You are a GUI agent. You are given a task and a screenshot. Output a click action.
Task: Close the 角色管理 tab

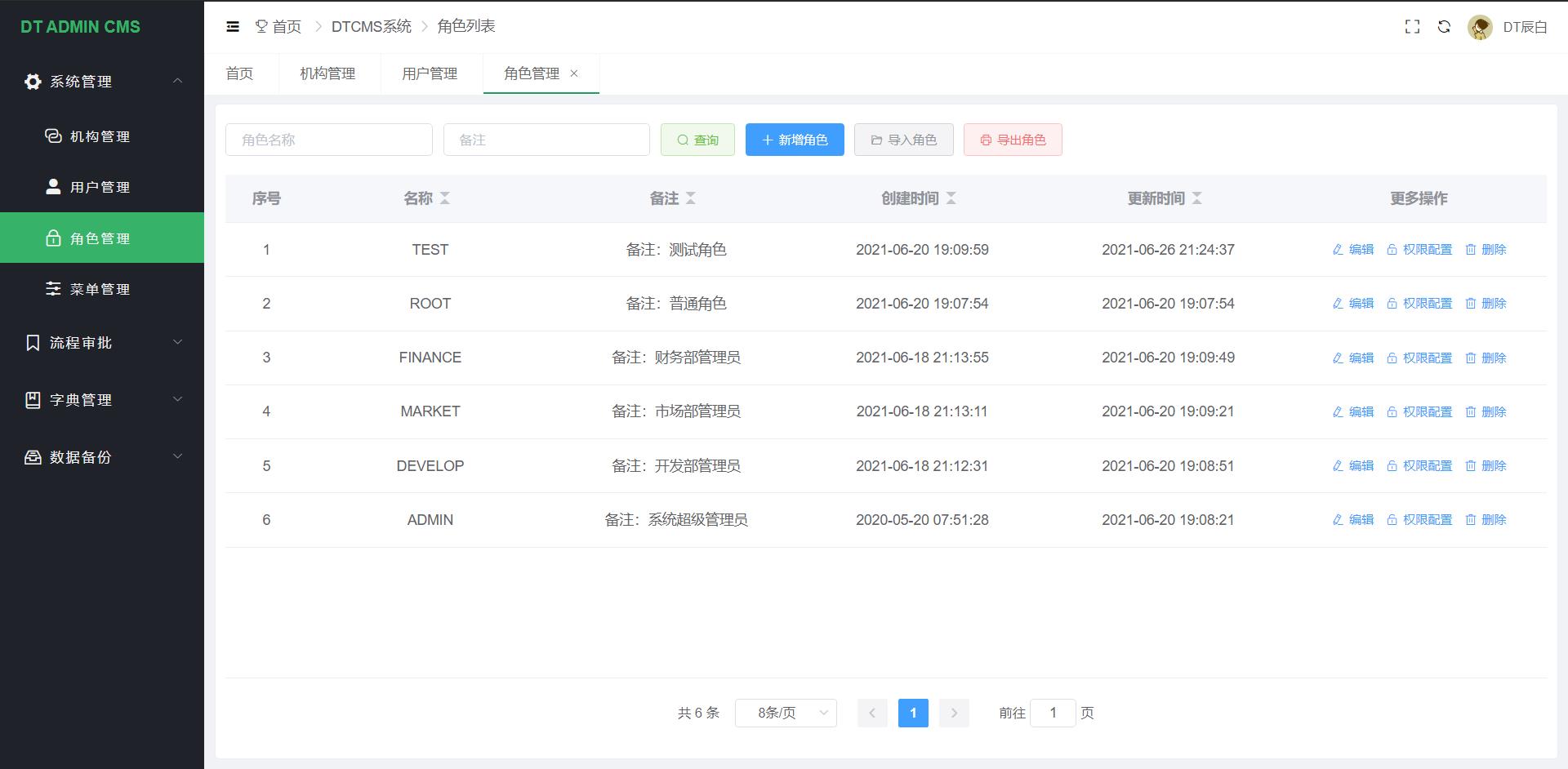574,73
